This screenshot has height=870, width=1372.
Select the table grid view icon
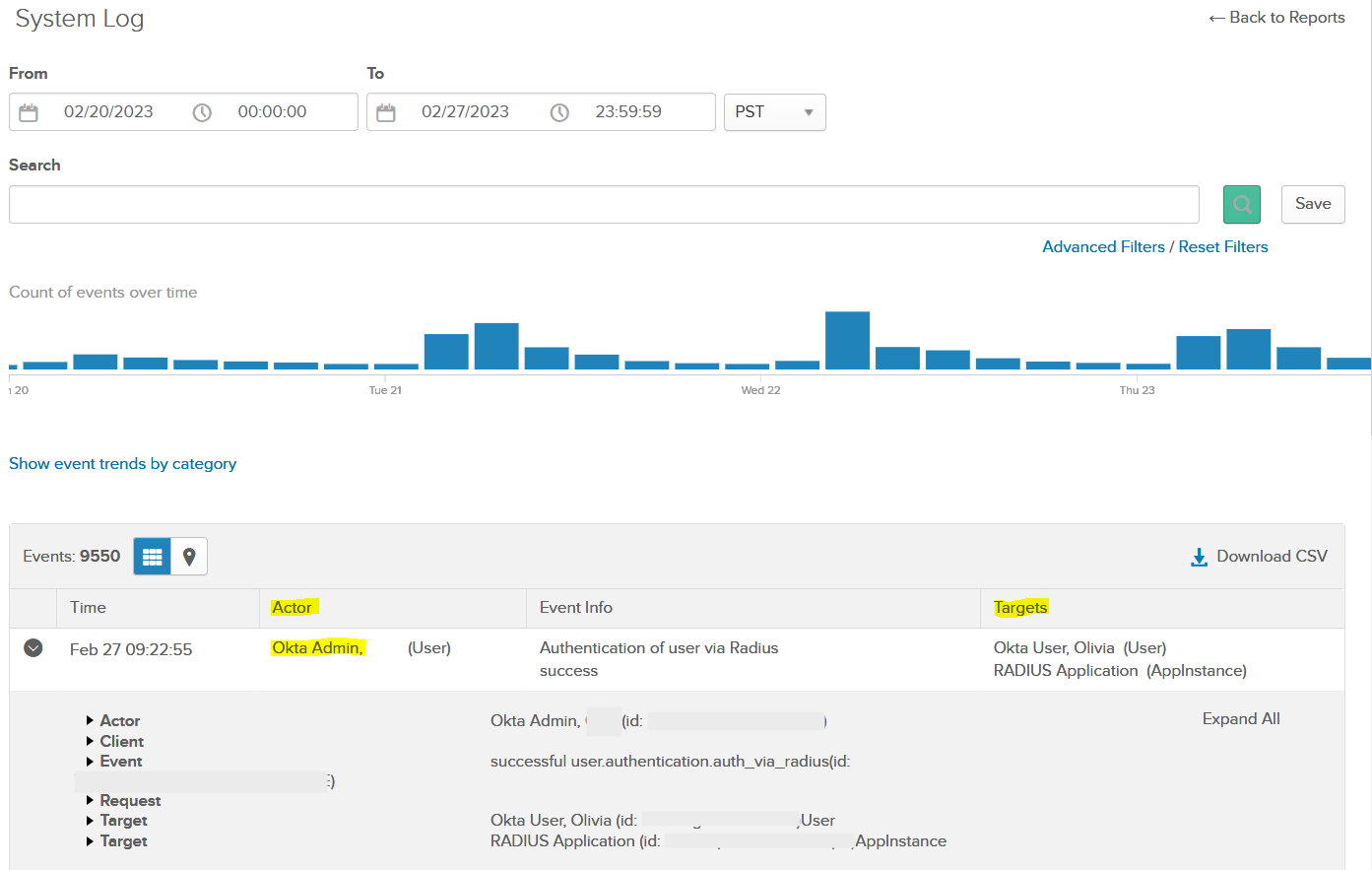tap(152, 557)
